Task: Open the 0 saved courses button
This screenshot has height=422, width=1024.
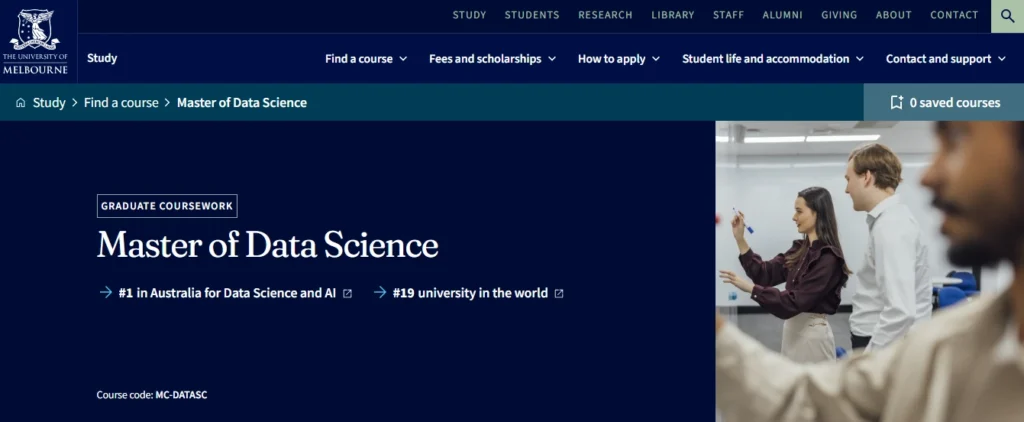Action: 944,102
